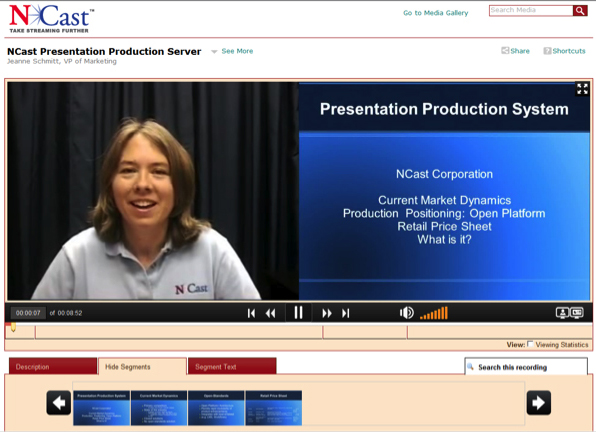Go to Media Gallery link
Screen dimensions: 596x432
[x=436, y=13]
